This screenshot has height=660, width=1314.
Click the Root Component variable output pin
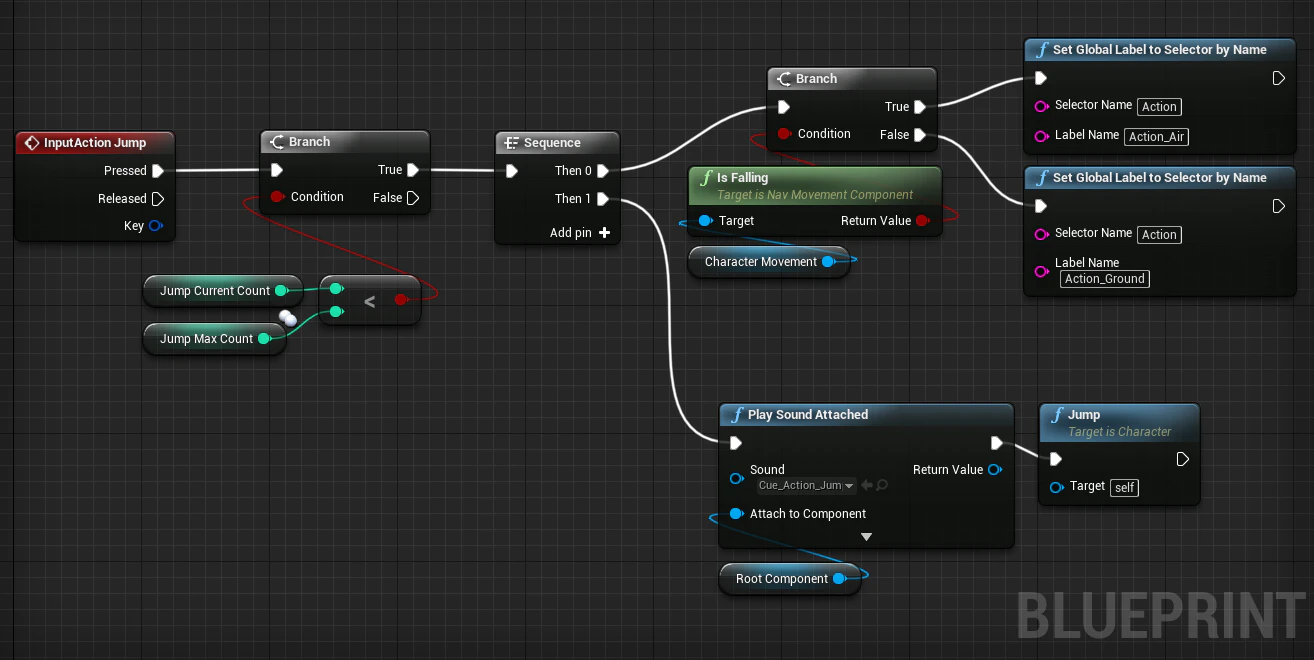[838, 579]
